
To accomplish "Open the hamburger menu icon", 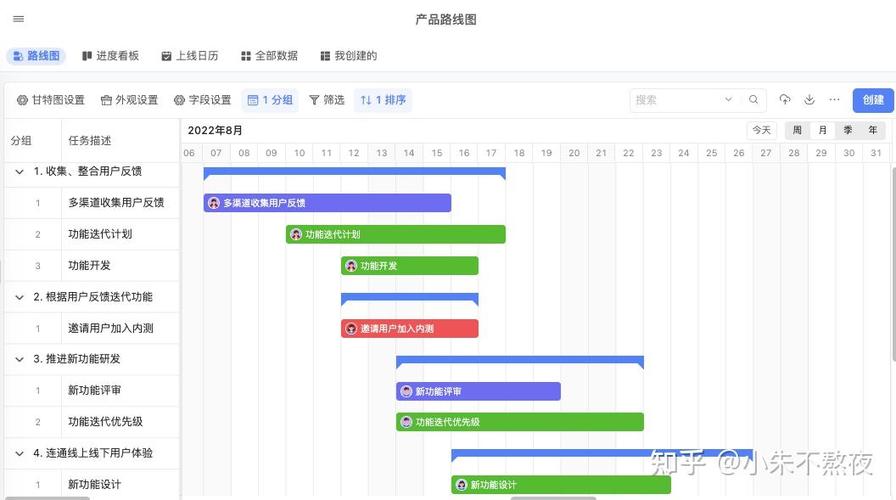I will pos(18,19).
